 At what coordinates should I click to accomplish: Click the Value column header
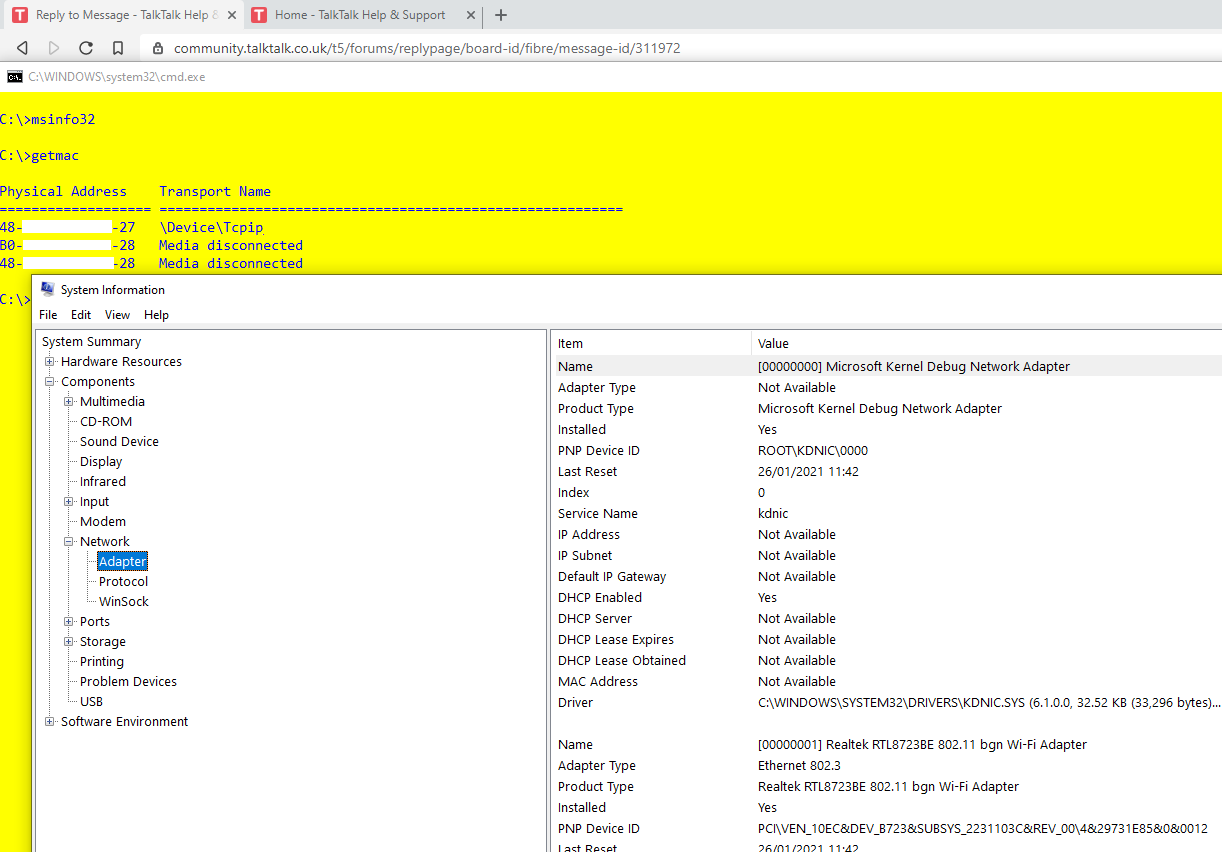coord(986,343)
